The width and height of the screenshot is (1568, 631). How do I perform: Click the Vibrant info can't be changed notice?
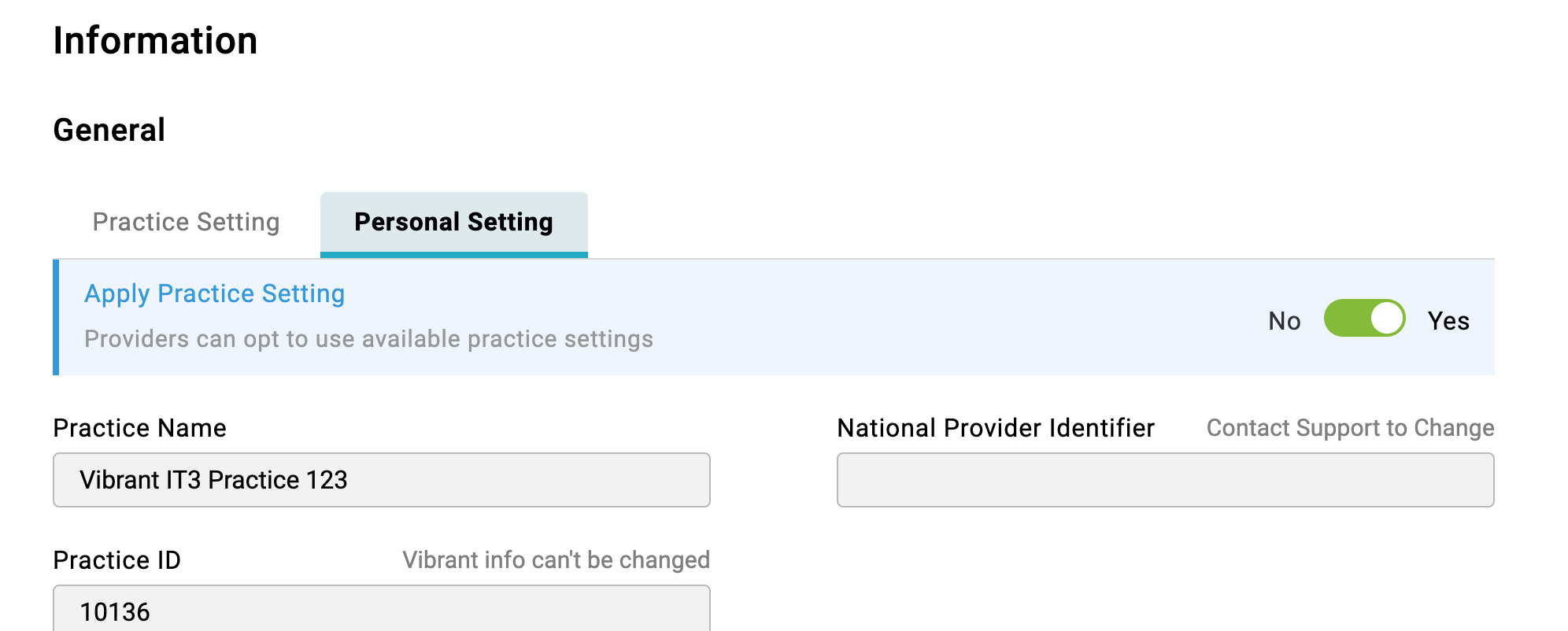coord(556,560)
